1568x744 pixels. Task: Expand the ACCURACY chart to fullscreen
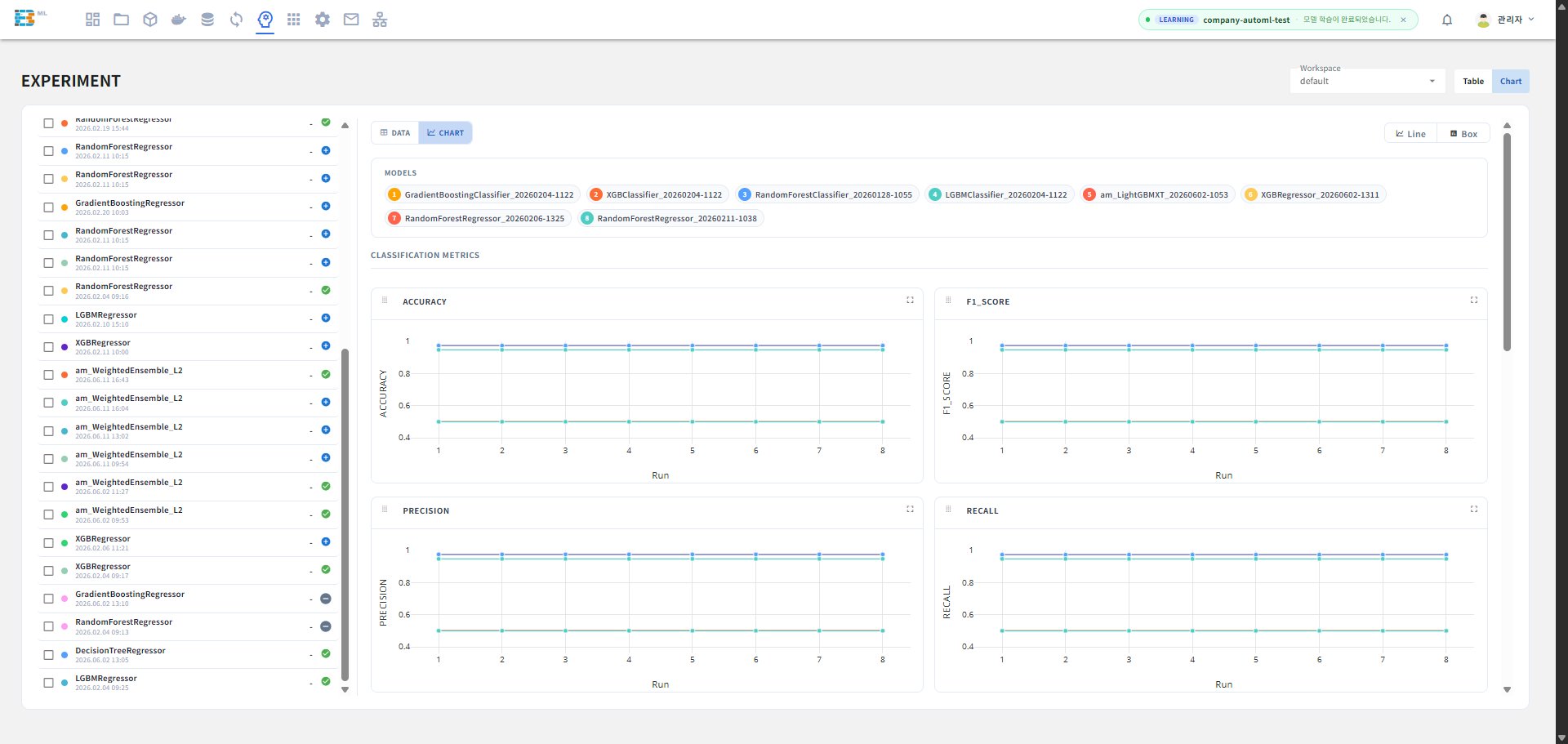tap(910, 301)
